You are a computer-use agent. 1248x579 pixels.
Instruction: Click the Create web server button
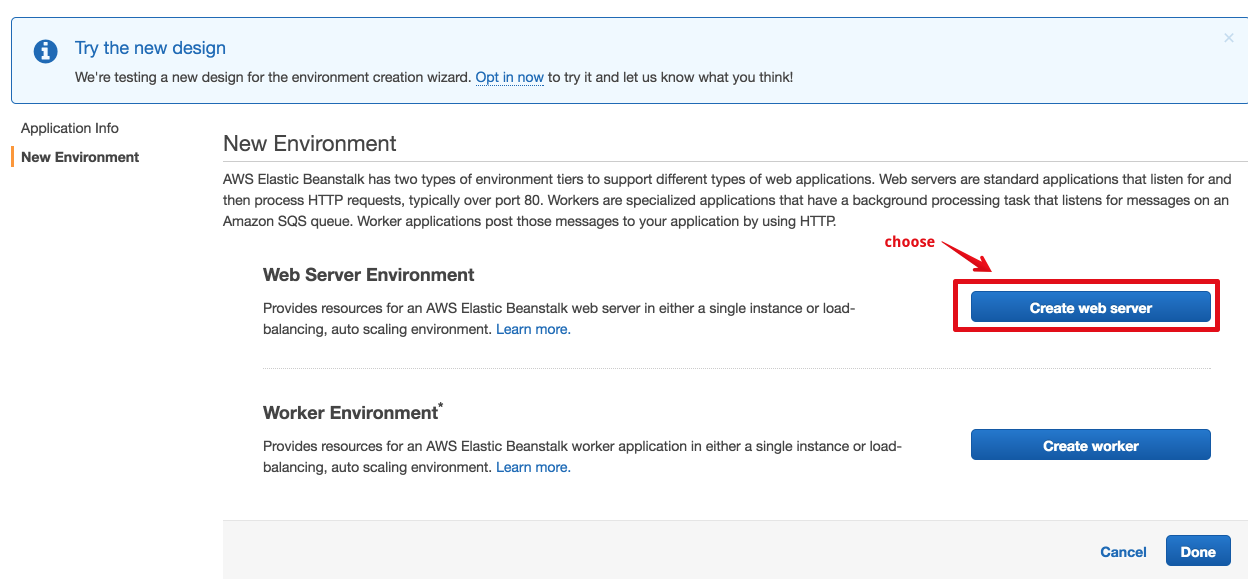point(1091,308)
